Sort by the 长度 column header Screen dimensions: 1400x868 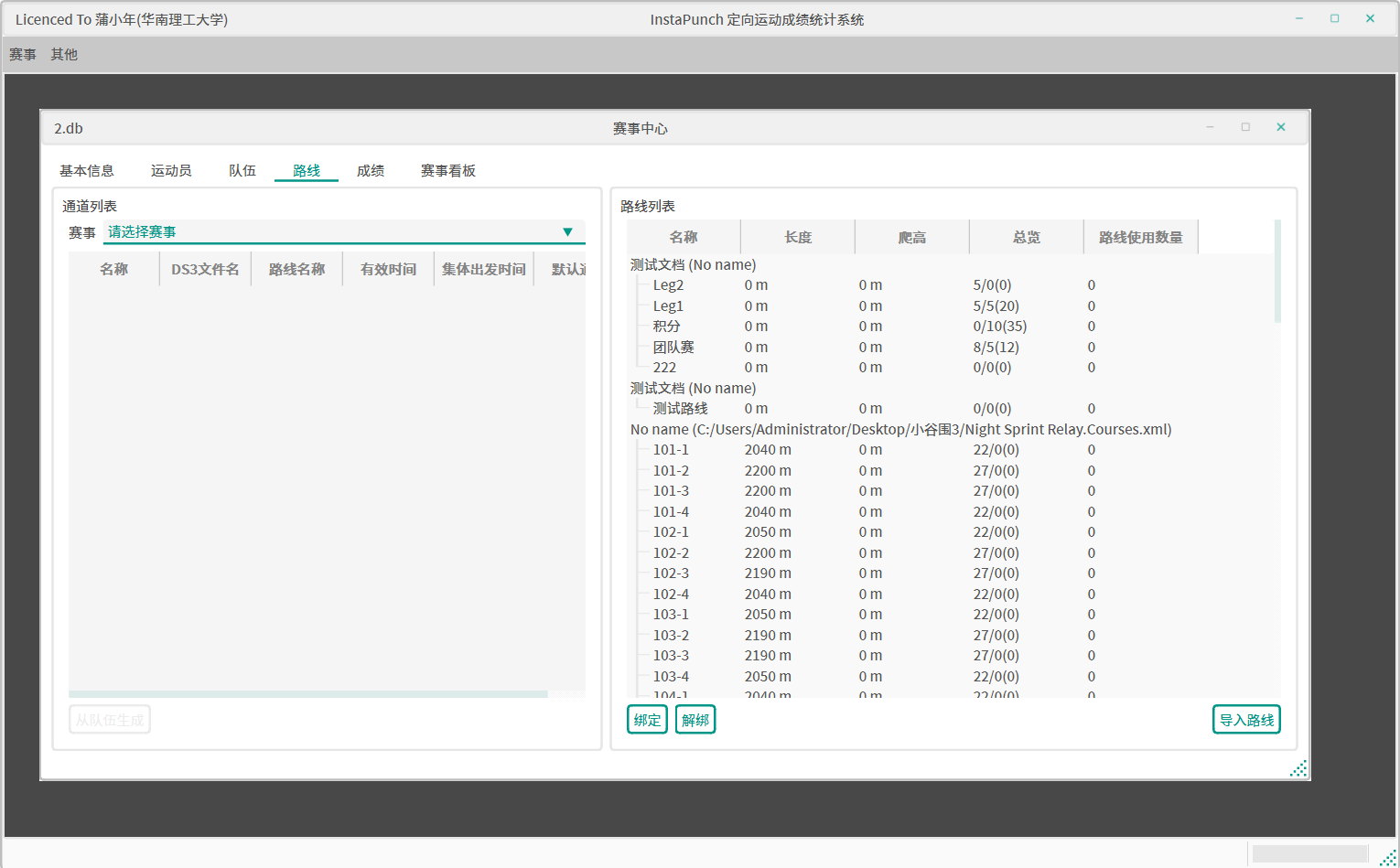click(x=798, y=238)
